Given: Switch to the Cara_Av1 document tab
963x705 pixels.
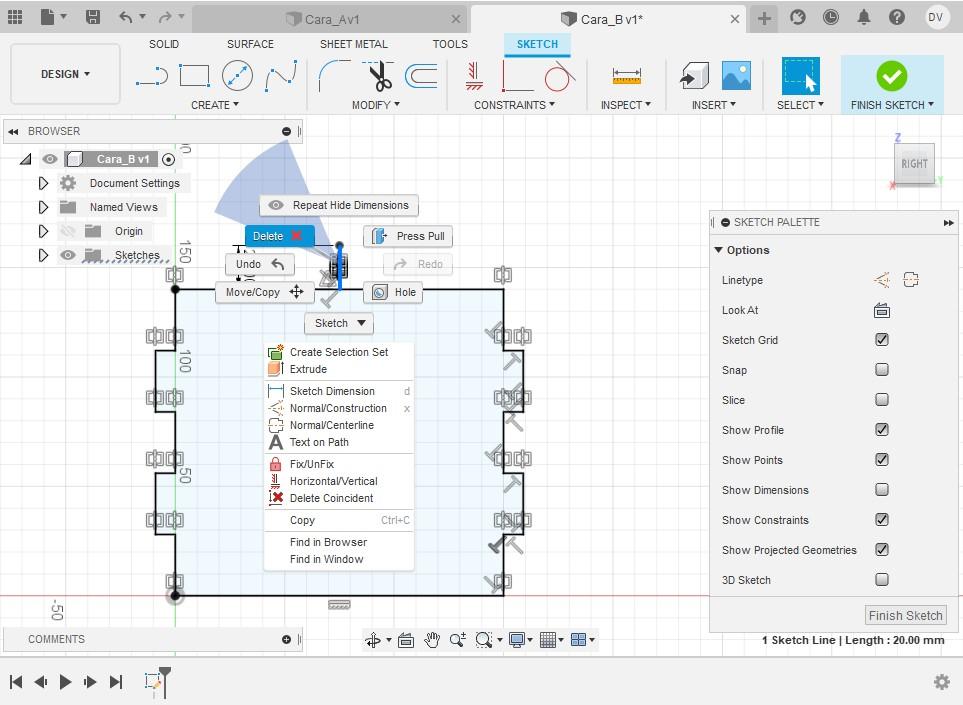Looking at the screenshot, I should (330, 19).
